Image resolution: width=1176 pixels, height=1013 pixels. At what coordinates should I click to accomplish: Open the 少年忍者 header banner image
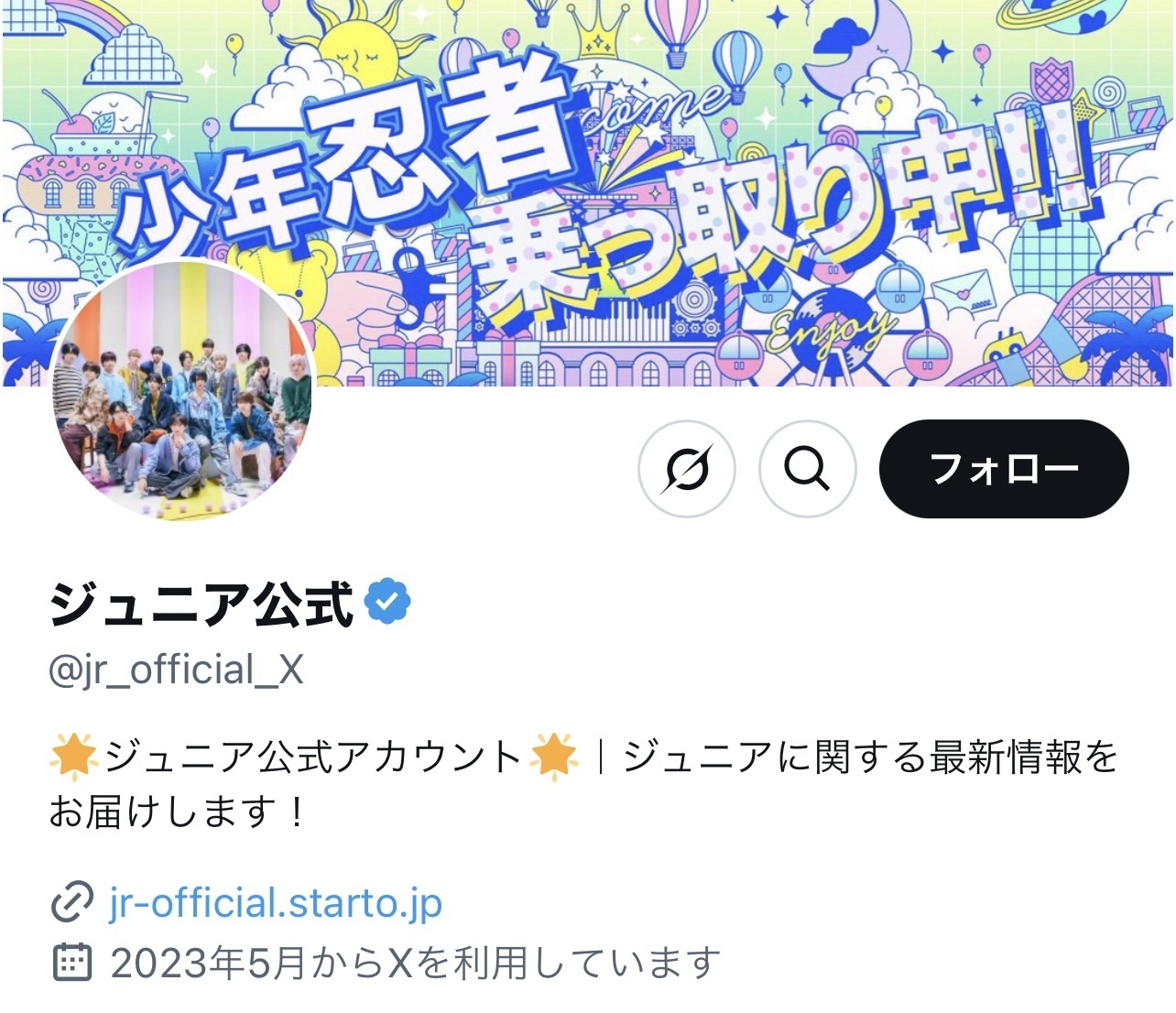tap(588, 192)
